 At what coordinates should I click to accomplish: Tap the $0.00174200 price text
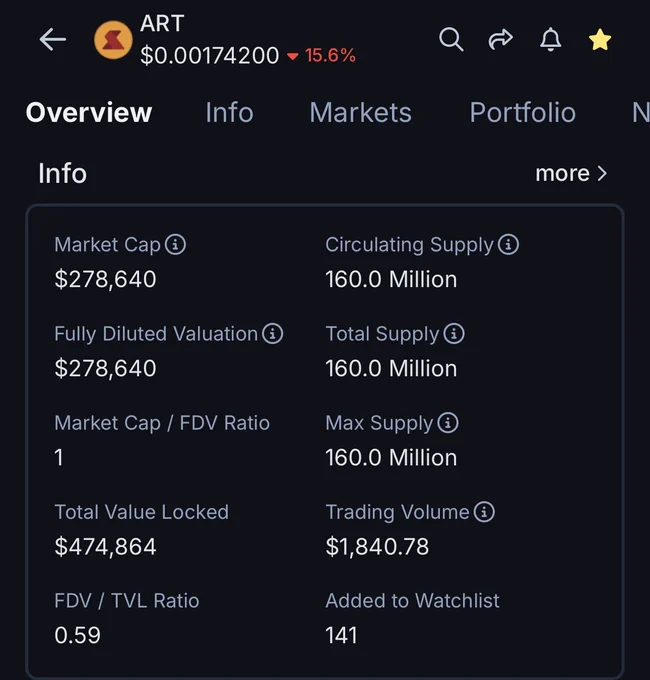pyautogui.click(x=209, y=56)
